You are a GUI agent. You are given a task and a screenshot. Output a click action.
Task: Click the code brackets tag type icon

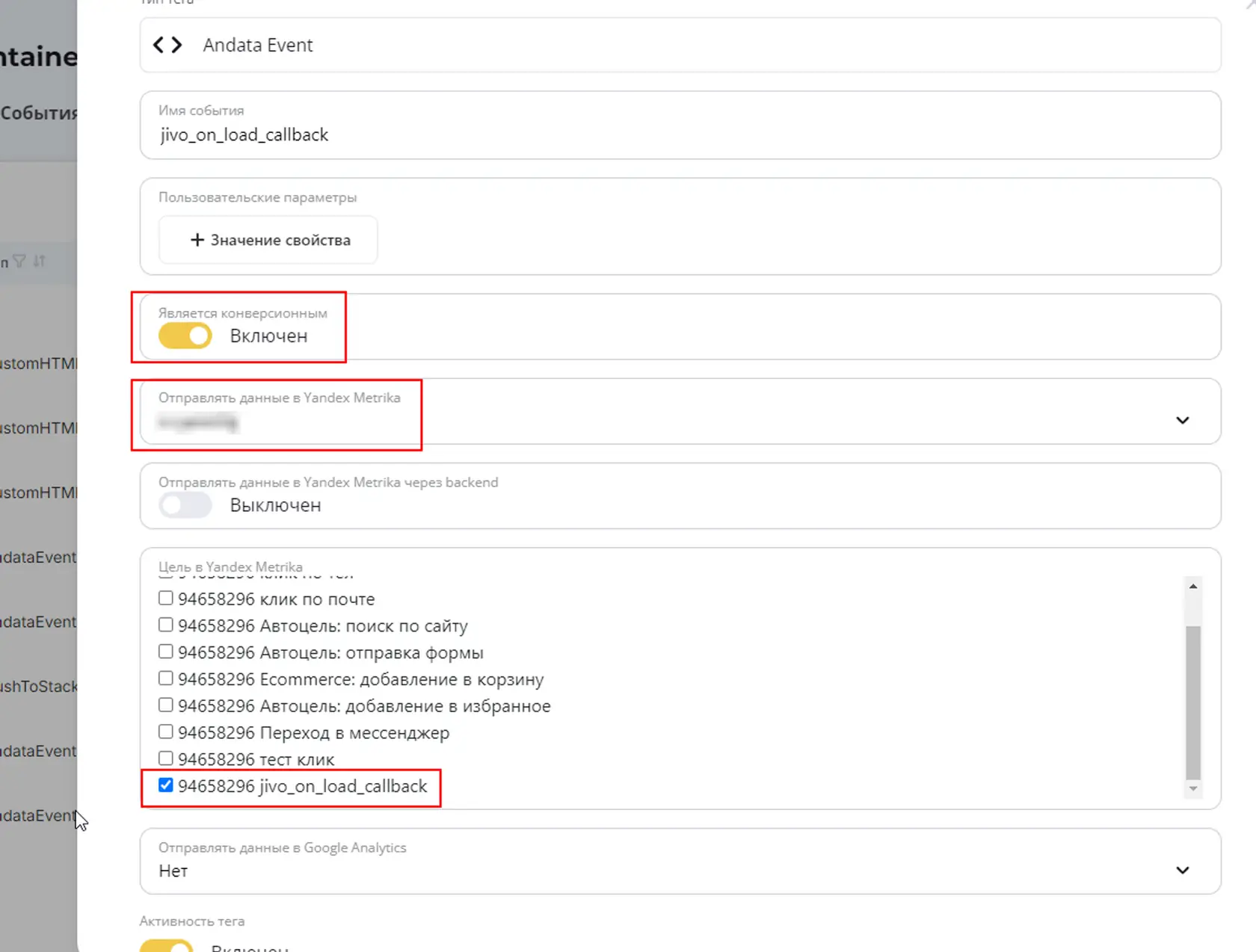[x=167, y=45]
